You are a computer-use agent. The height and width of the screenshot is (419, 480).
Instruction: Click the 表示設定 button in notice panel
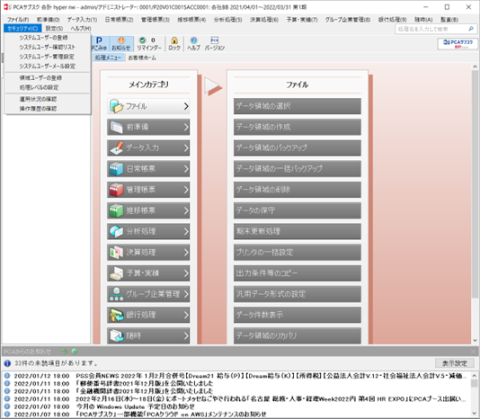[455, 363]
